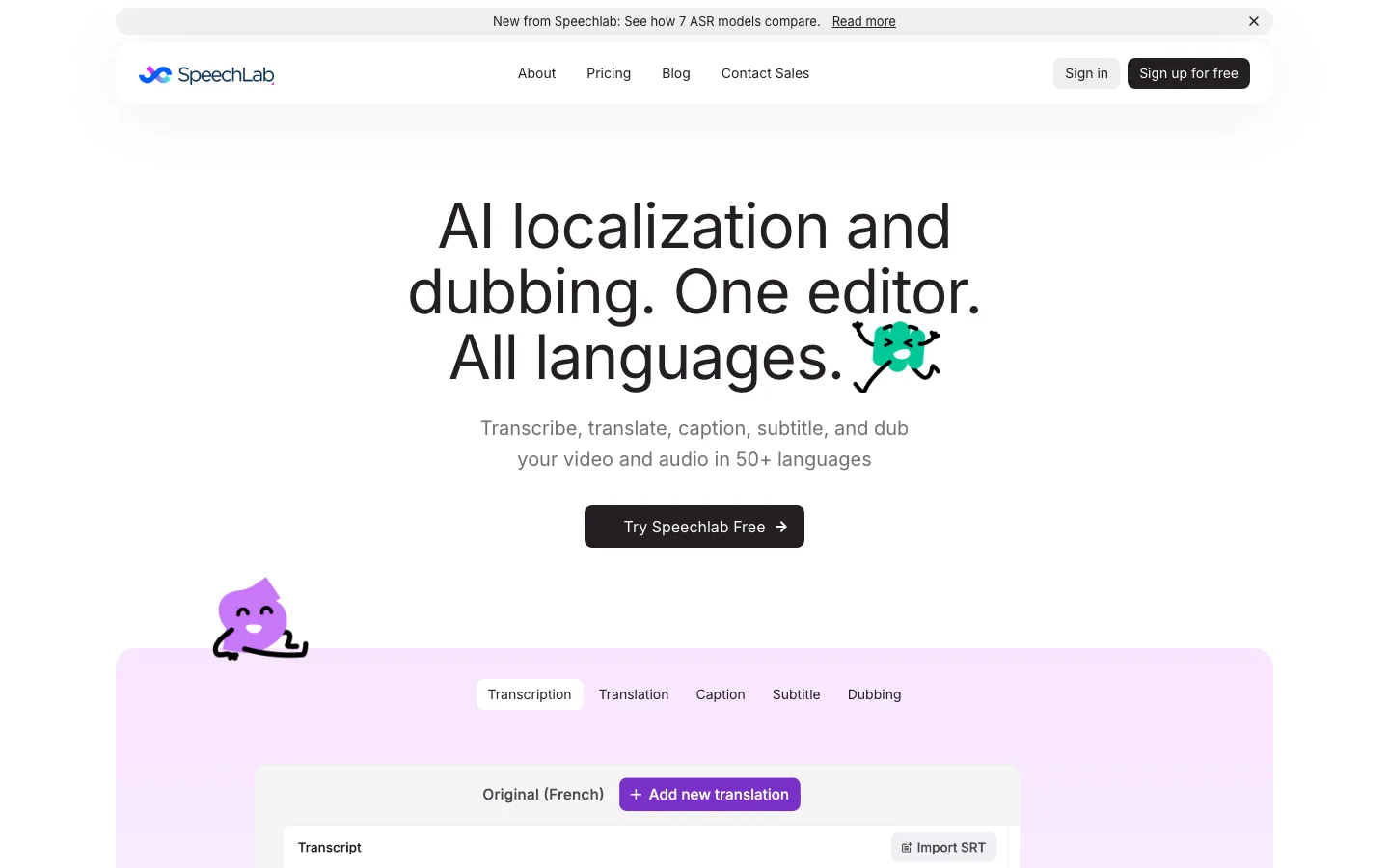
Task: Click Sign up for free
Action: tap(1188, 73)
